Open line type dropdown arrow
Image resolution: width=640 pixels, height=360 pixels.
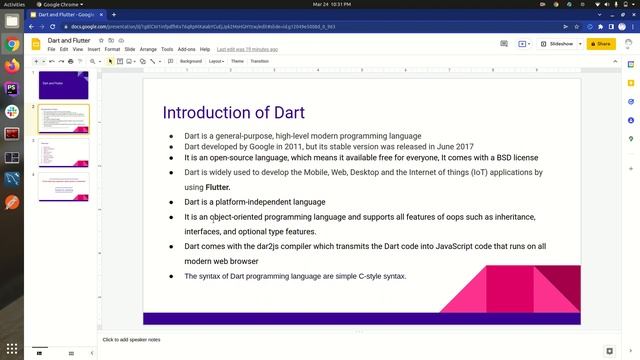(x=160, y=61)
